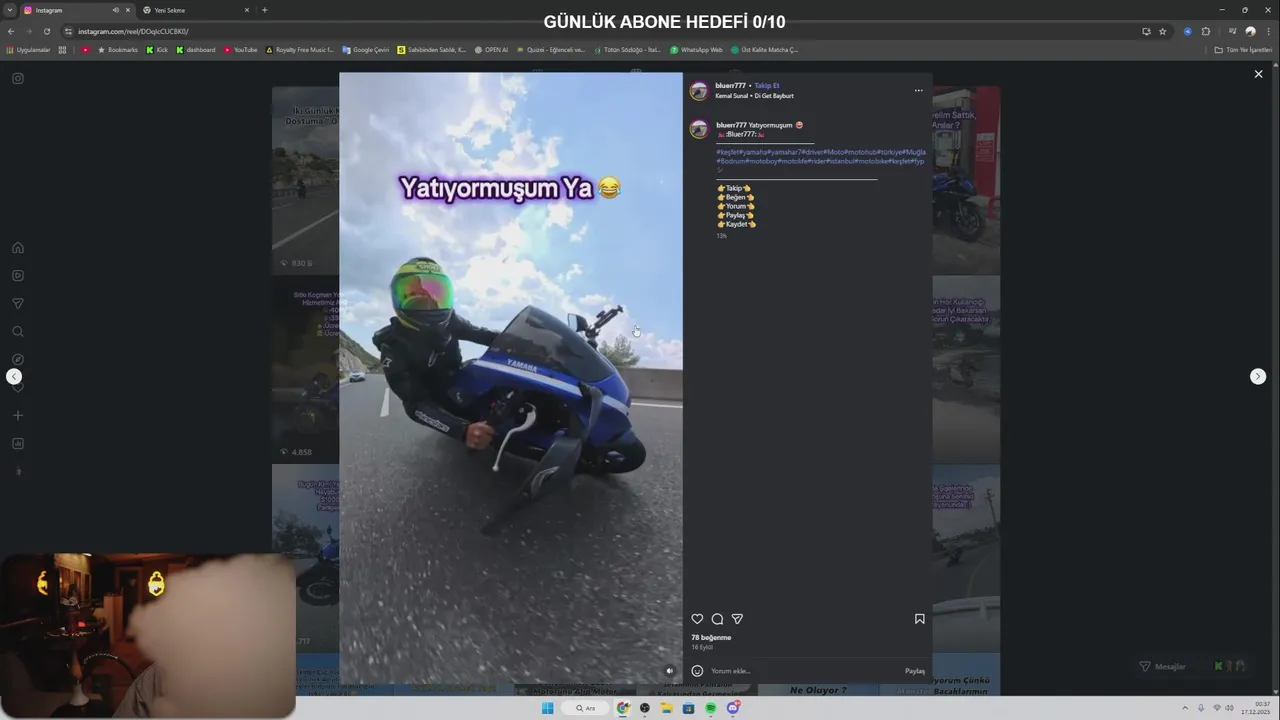Mute the reel audio speaker icon
This screenshot has height=720, width=1280.
pos(670,671)
